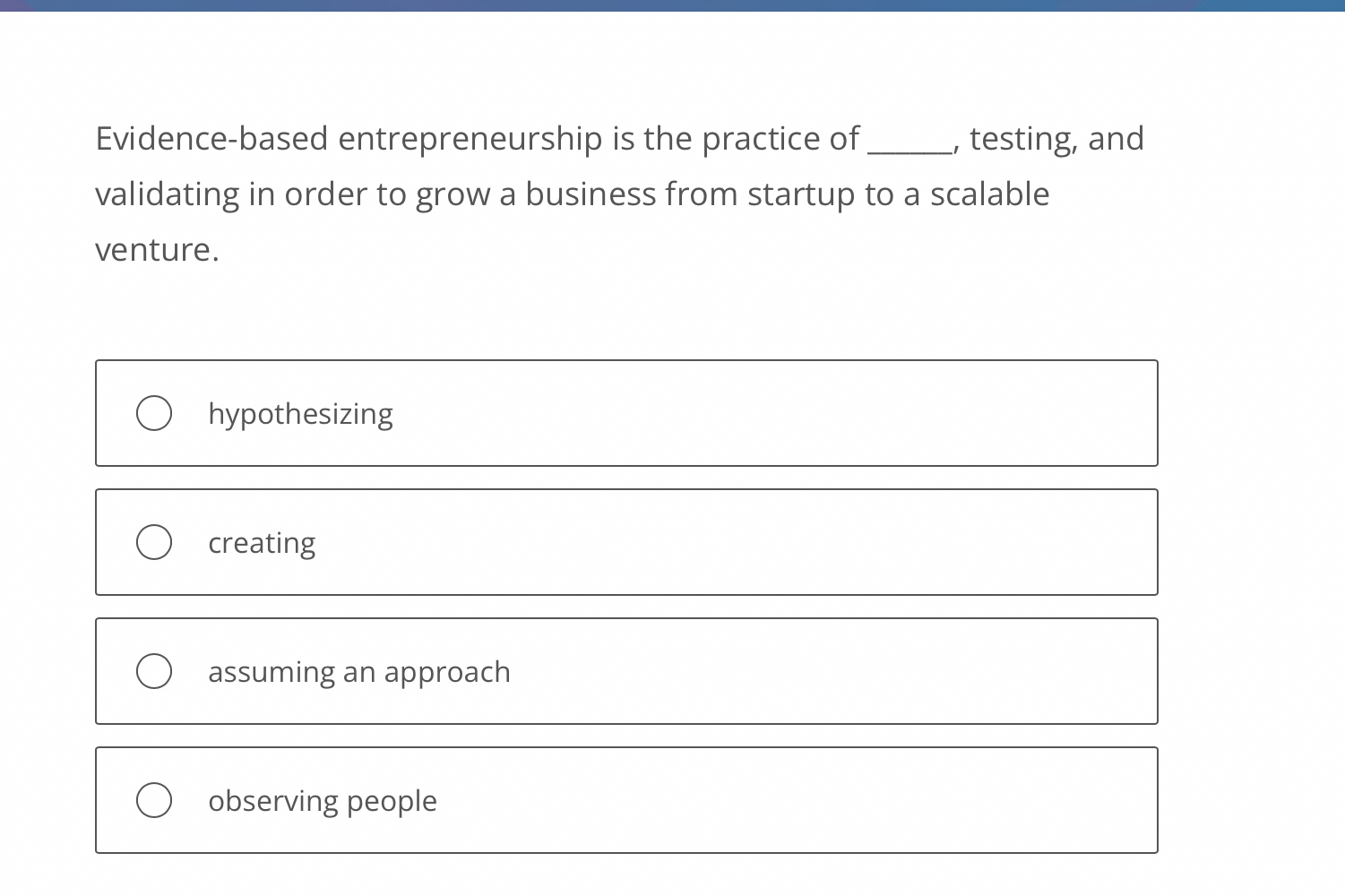Click the first answer's circle indicator
Viewport: 1345px width, 896px height.
[154, 413]
